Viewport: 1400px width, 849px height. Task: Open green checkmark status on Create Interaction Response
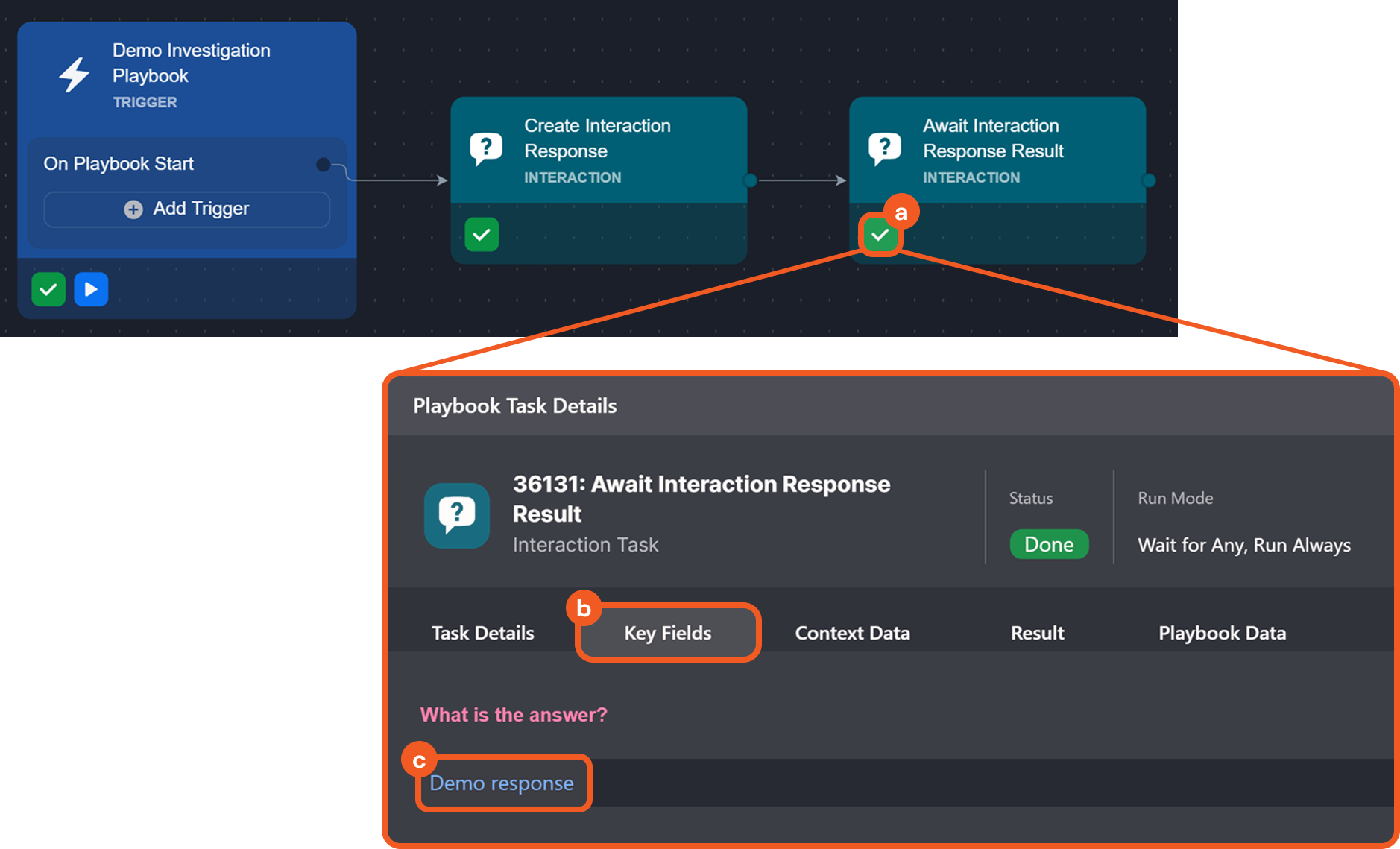click(482, 235)
